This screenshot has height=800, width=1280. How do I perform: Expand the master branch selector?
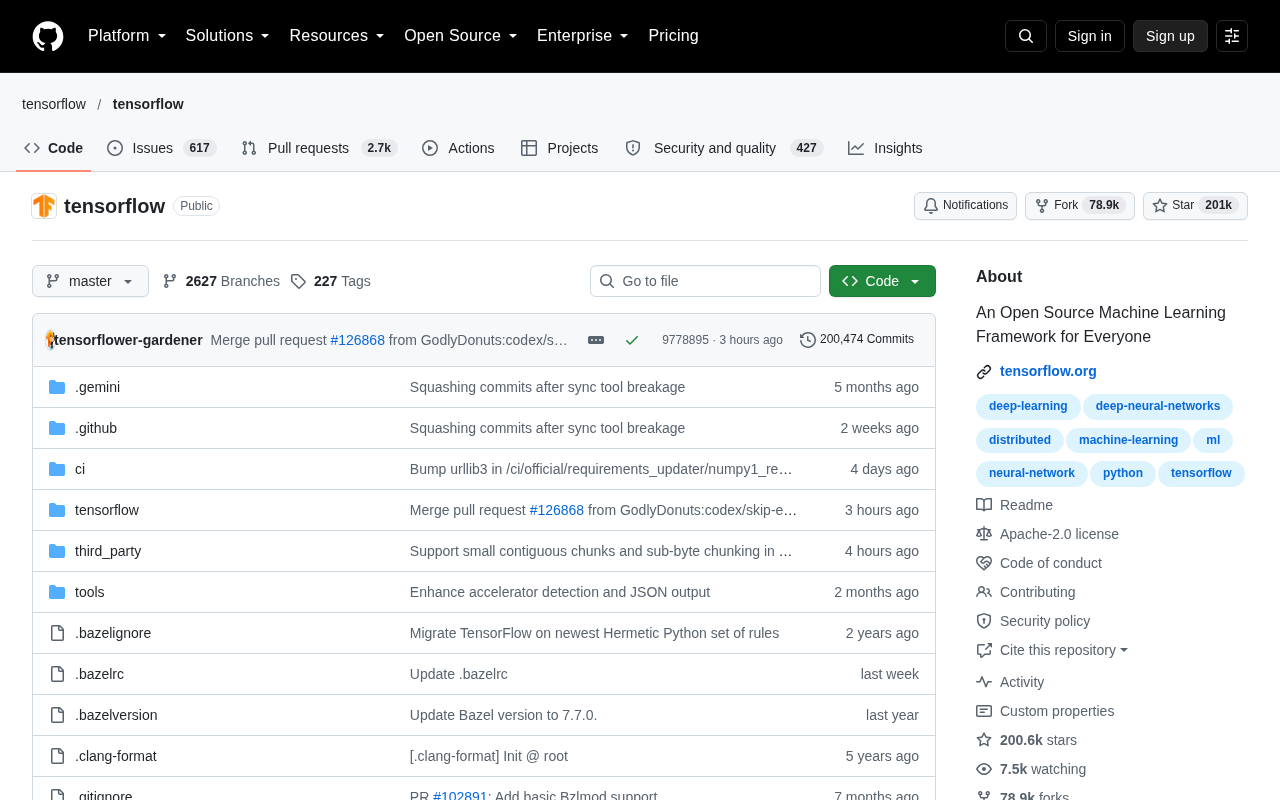pyautogui.click(x=90, y=281)
